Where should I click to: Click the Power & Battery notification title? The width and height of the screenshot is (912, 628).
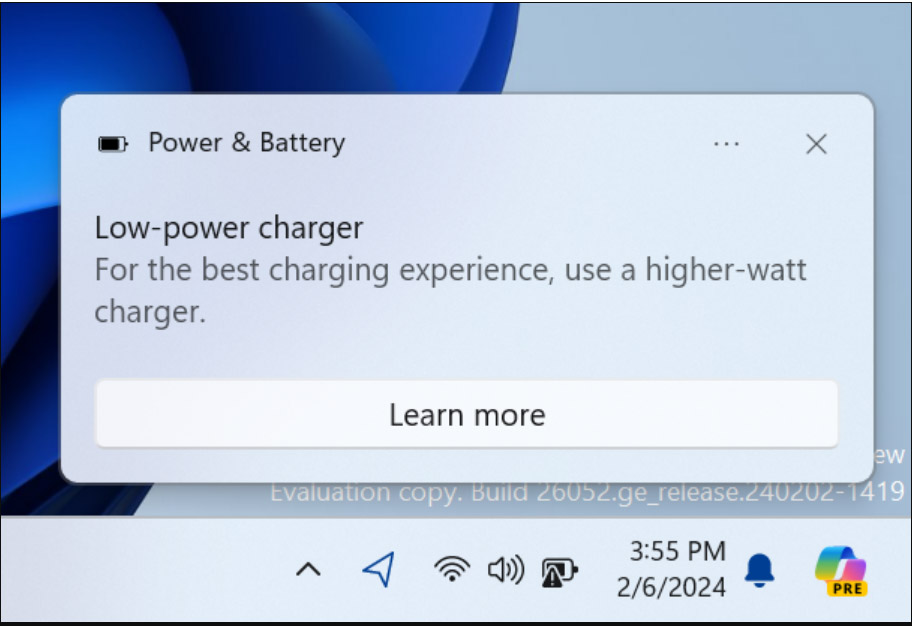point(247,142)
